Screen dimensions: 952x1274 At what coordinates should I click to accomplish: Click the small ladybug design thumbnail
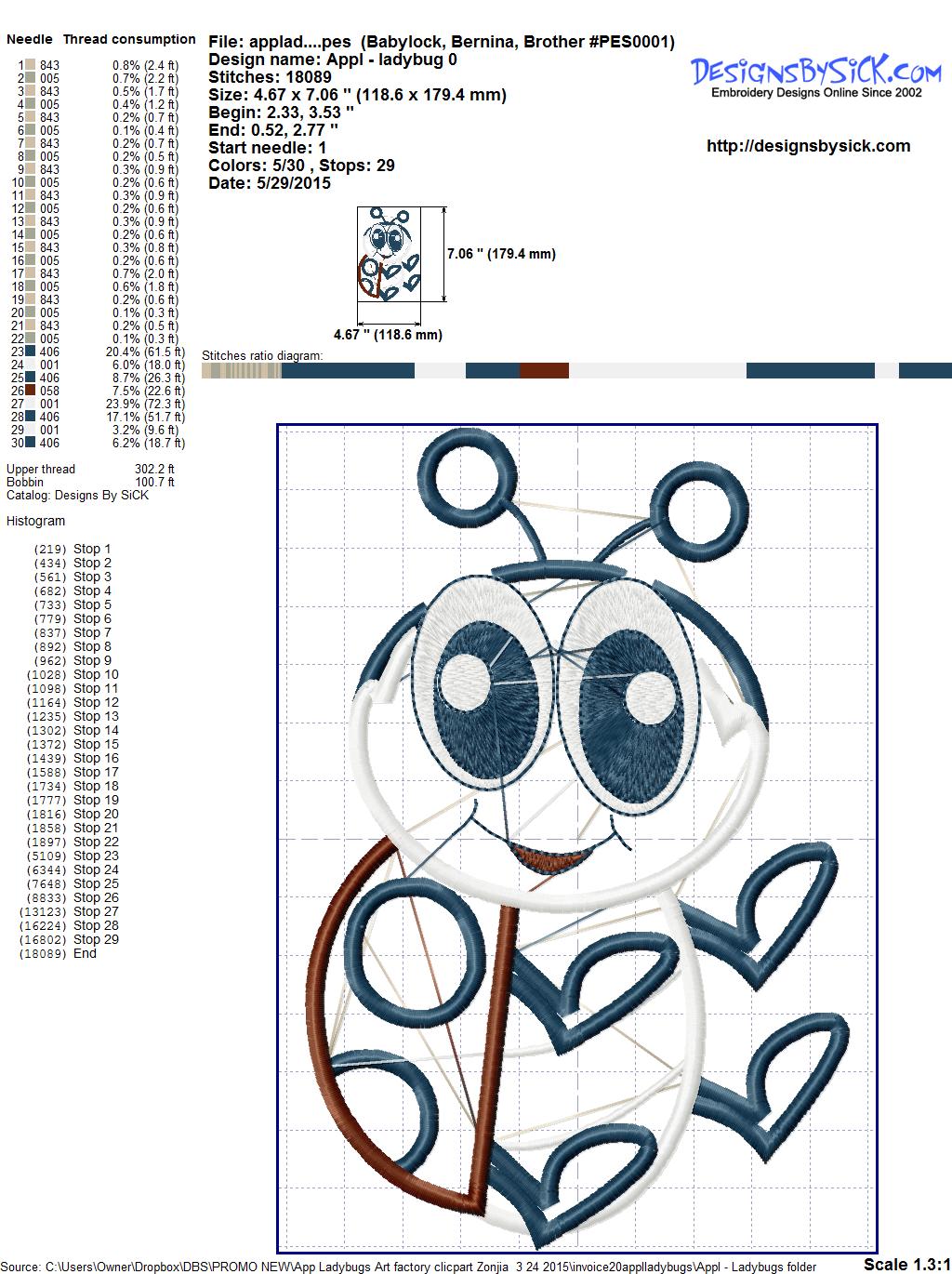point(388,255)
